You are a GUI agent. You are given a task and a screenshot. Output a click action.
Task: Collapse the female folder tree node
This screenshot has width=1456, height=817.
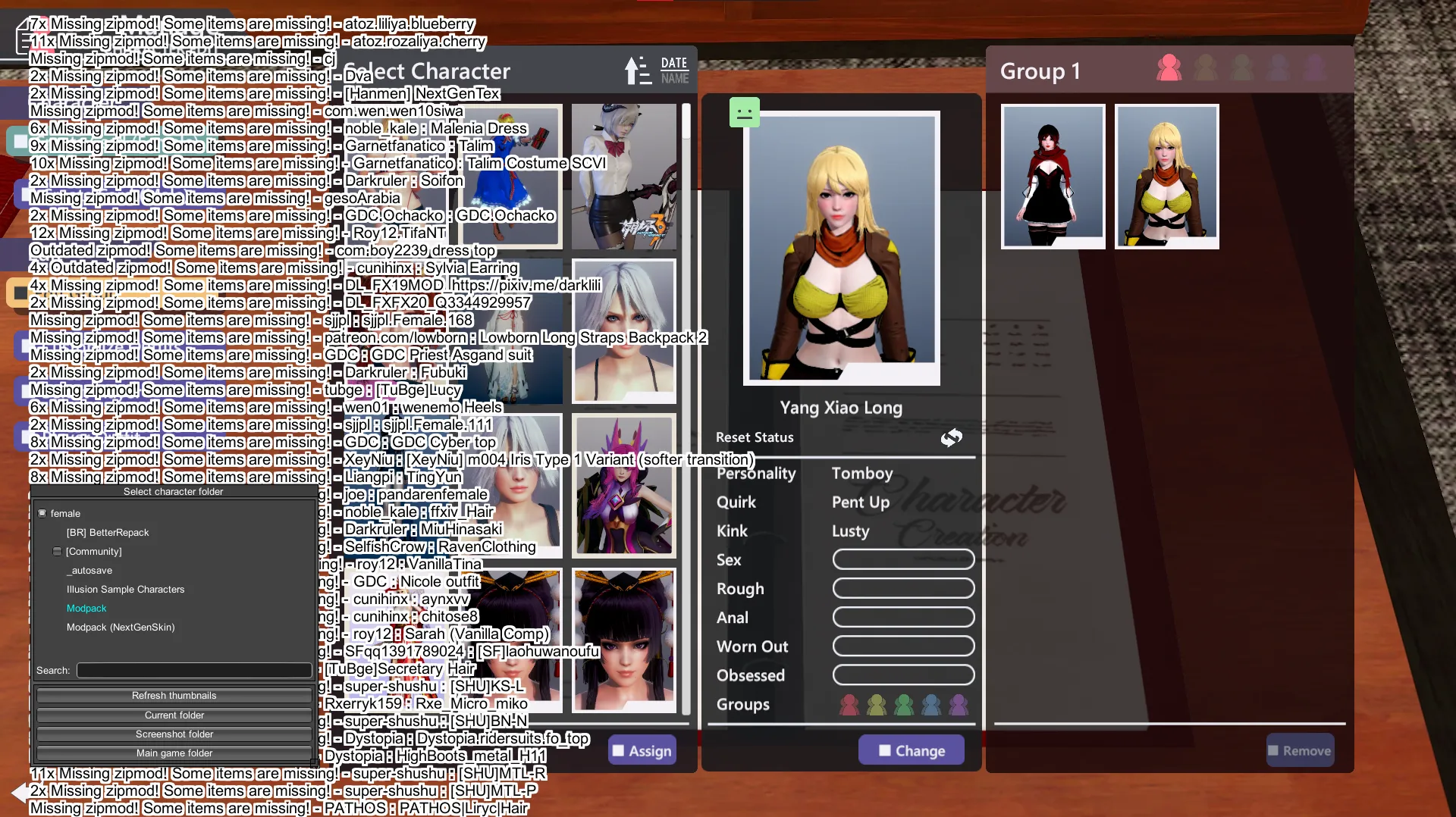(42, 513)
